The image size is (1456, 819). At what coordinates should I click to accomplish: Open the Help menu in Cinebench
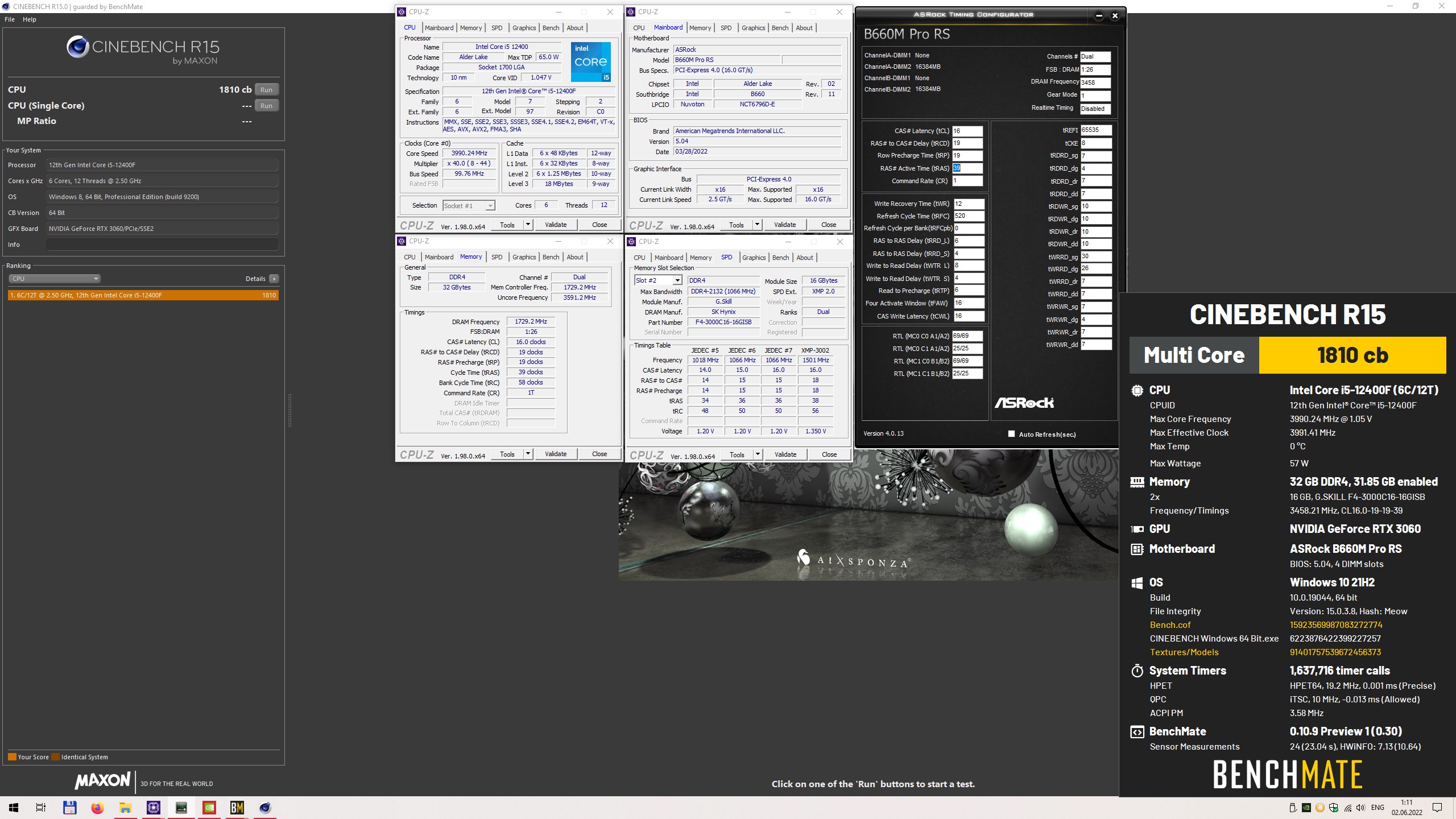click(30, 19)
